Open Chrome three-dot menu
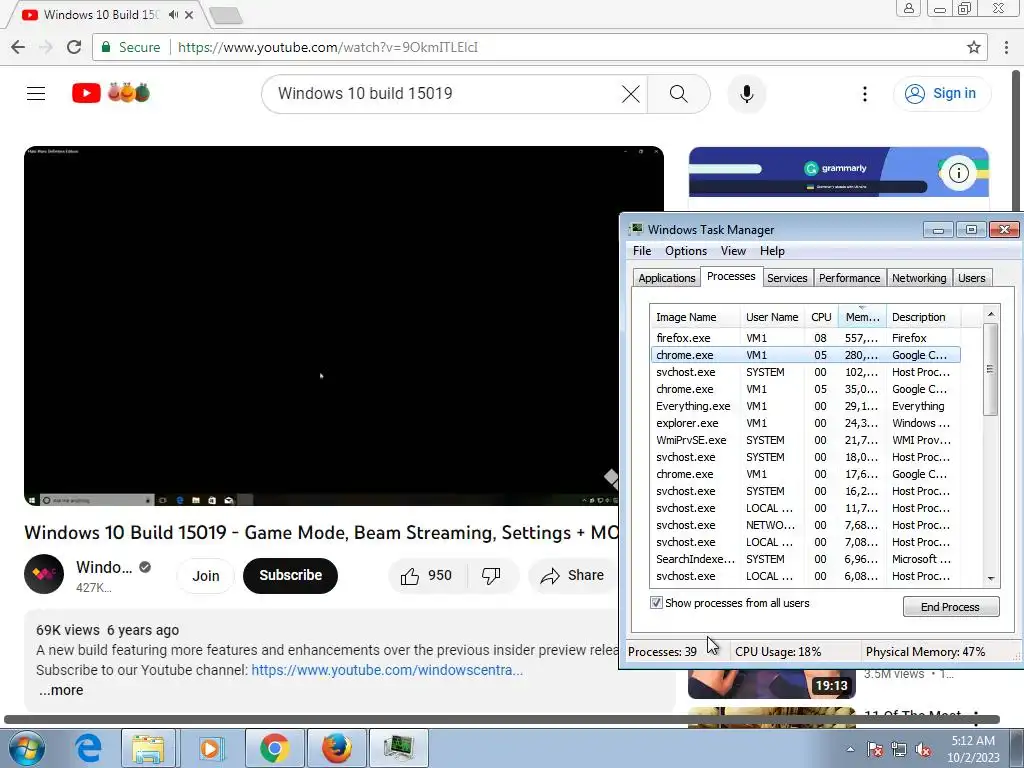 click(x=1006, y=47)
